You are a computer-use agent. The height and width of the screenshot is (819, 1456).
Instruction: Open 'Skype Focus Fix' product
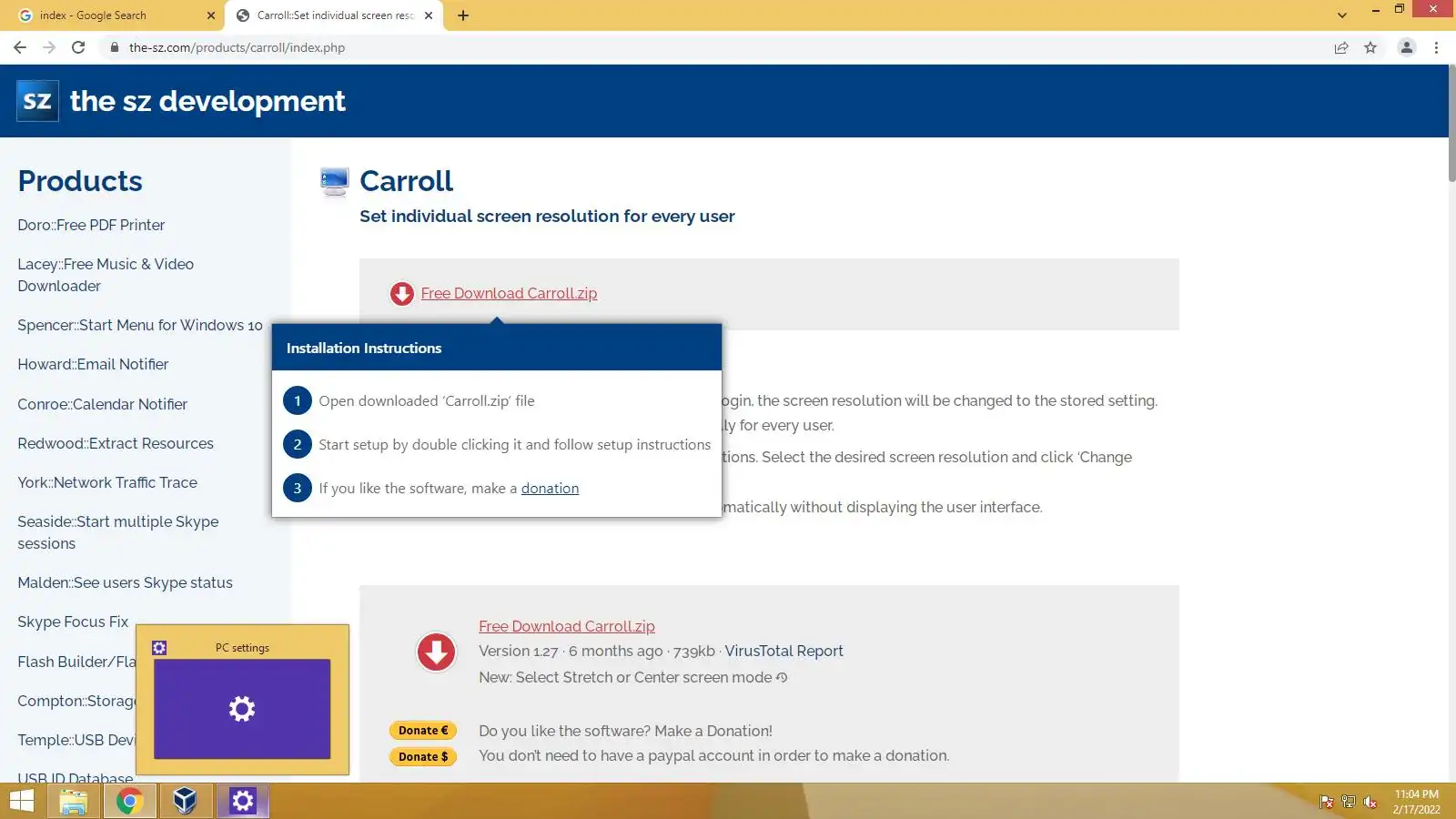(x=73, y=622)
